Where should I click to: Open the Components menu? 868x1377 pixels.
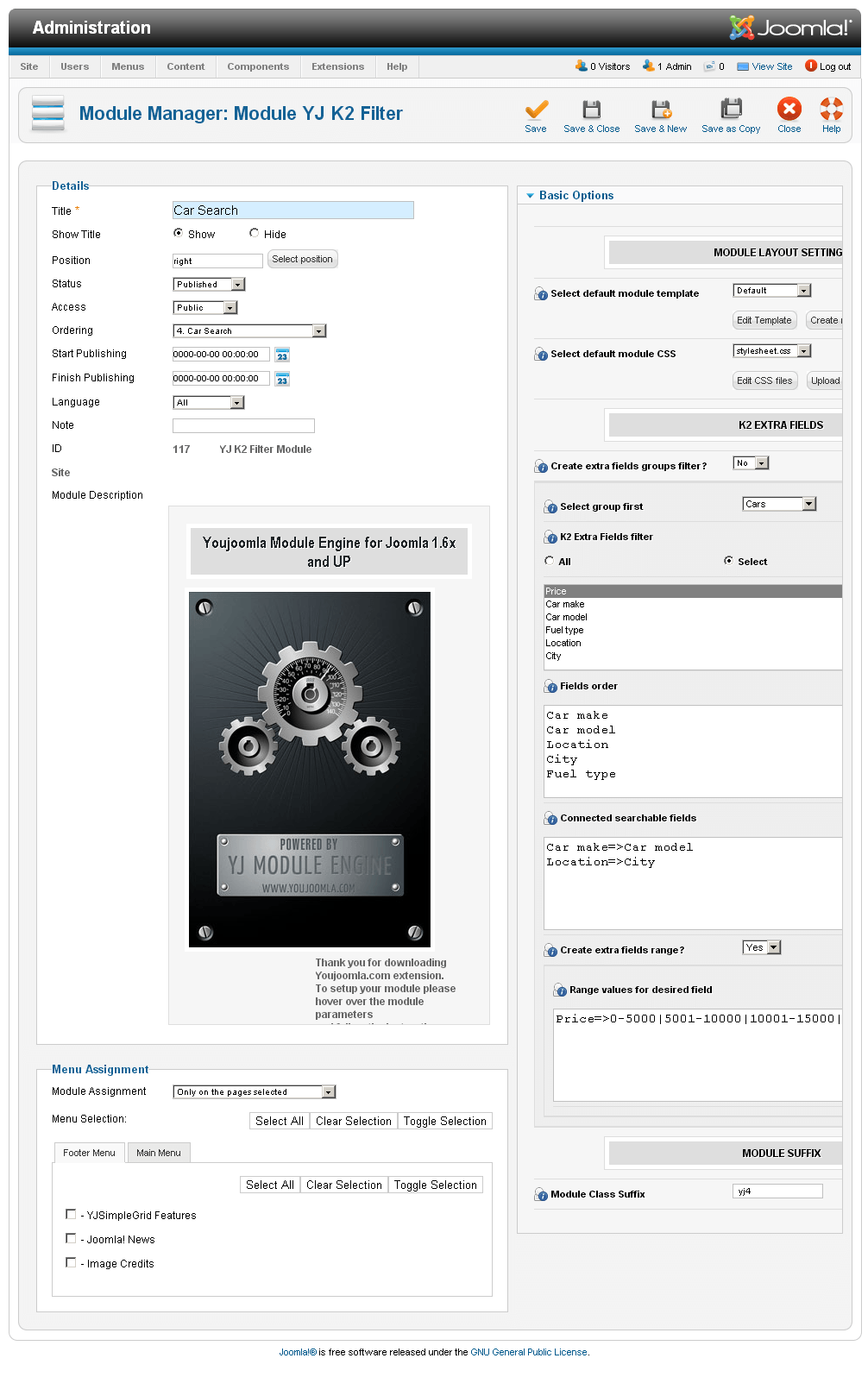click(258, 66)
